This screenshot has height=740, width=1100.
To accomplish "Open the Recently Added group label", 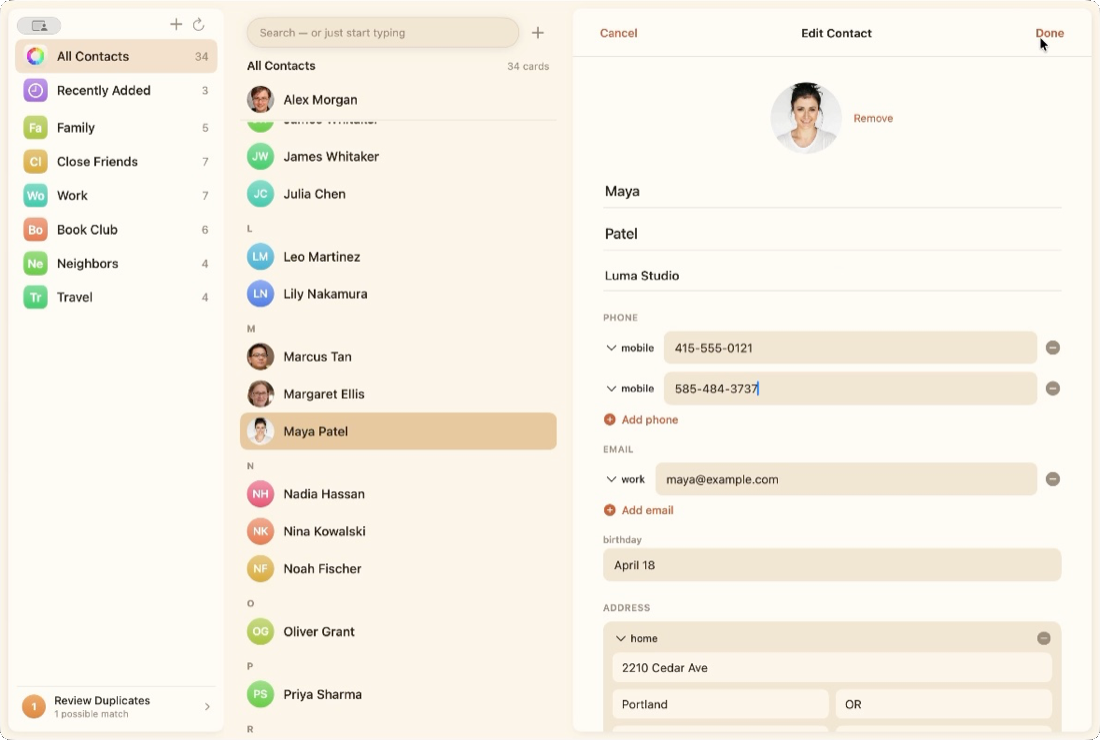I will (104, 90).
